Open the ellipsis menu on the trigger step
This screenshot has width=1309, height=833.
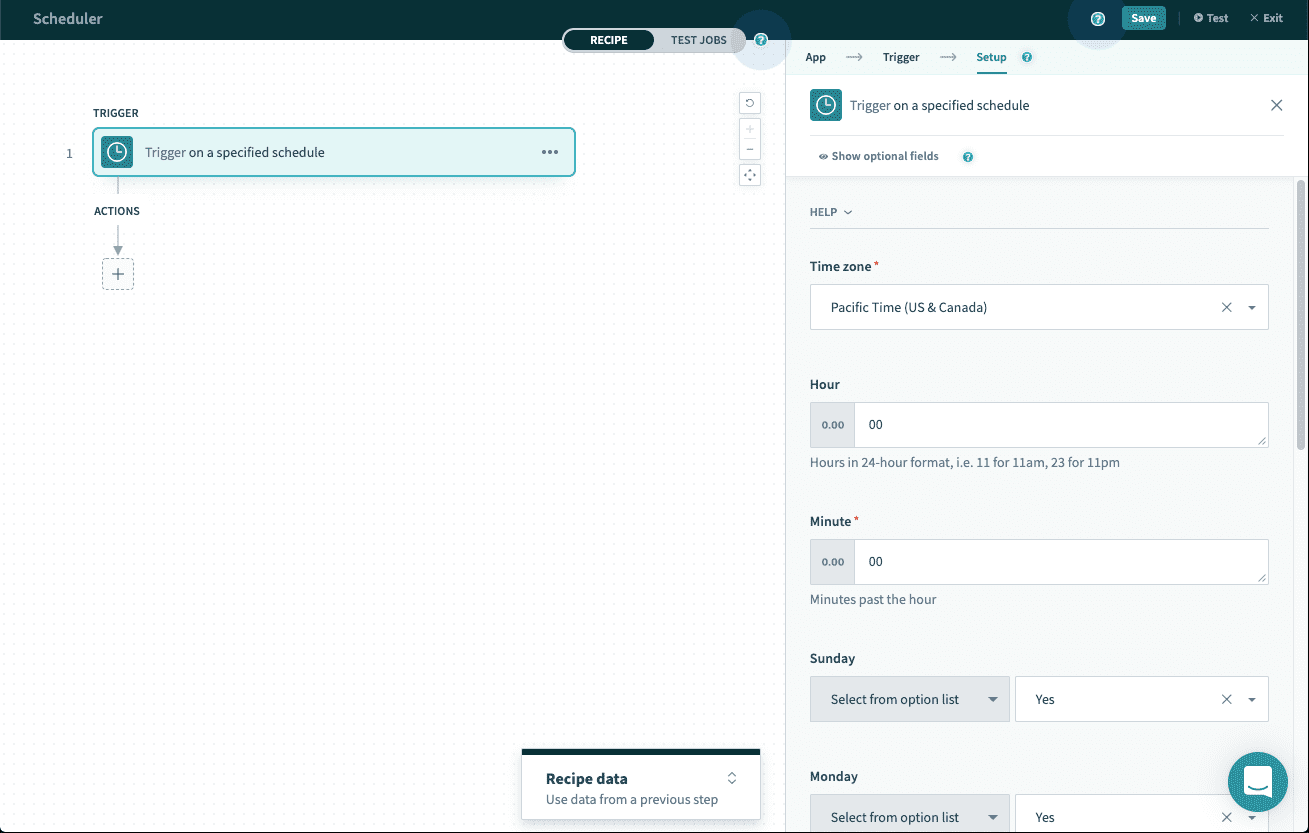click(549, 152)
